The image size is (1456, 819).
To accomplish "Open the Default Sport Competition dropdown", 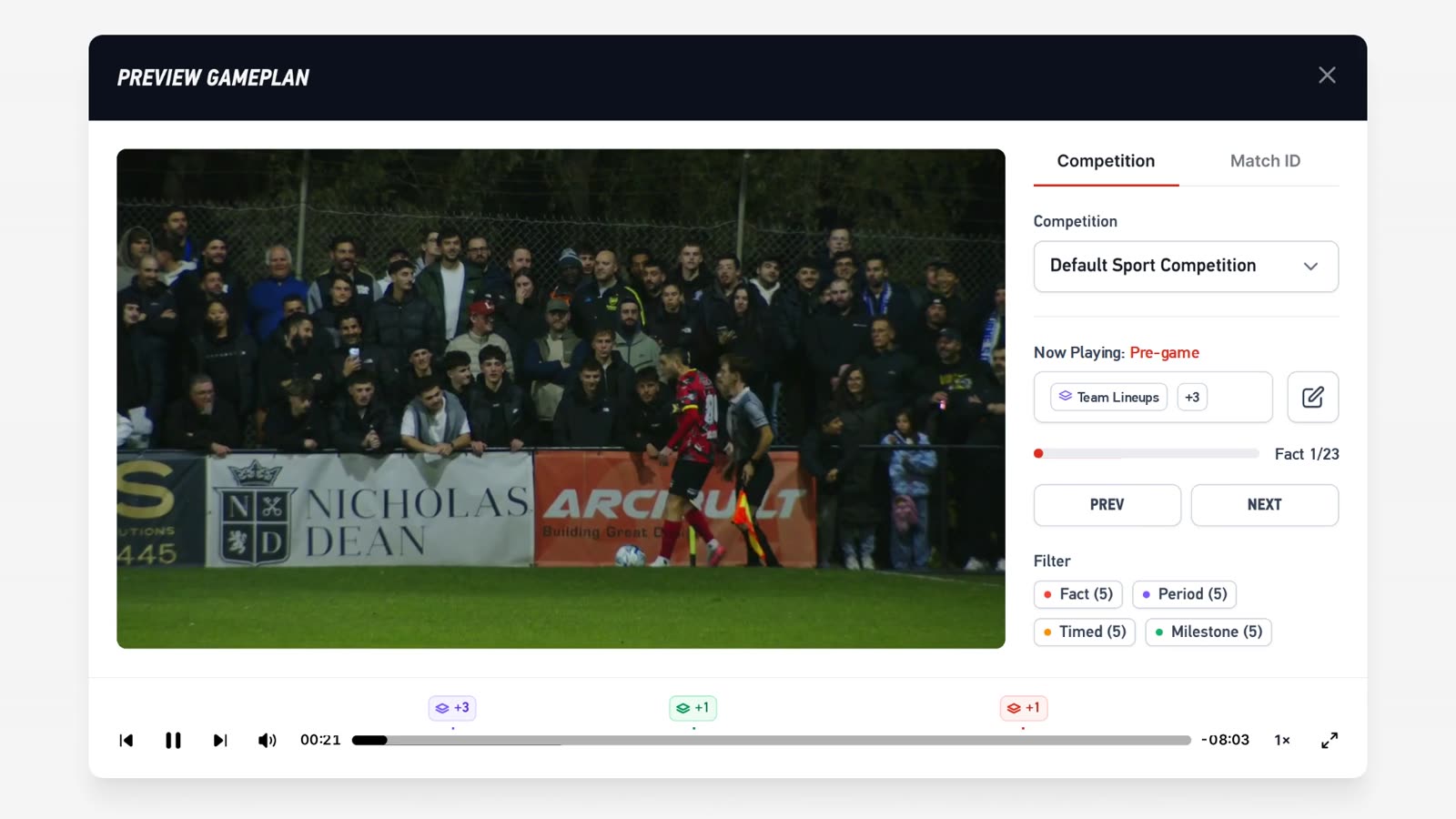I will pyautogui.click(x=1186, y=266).
